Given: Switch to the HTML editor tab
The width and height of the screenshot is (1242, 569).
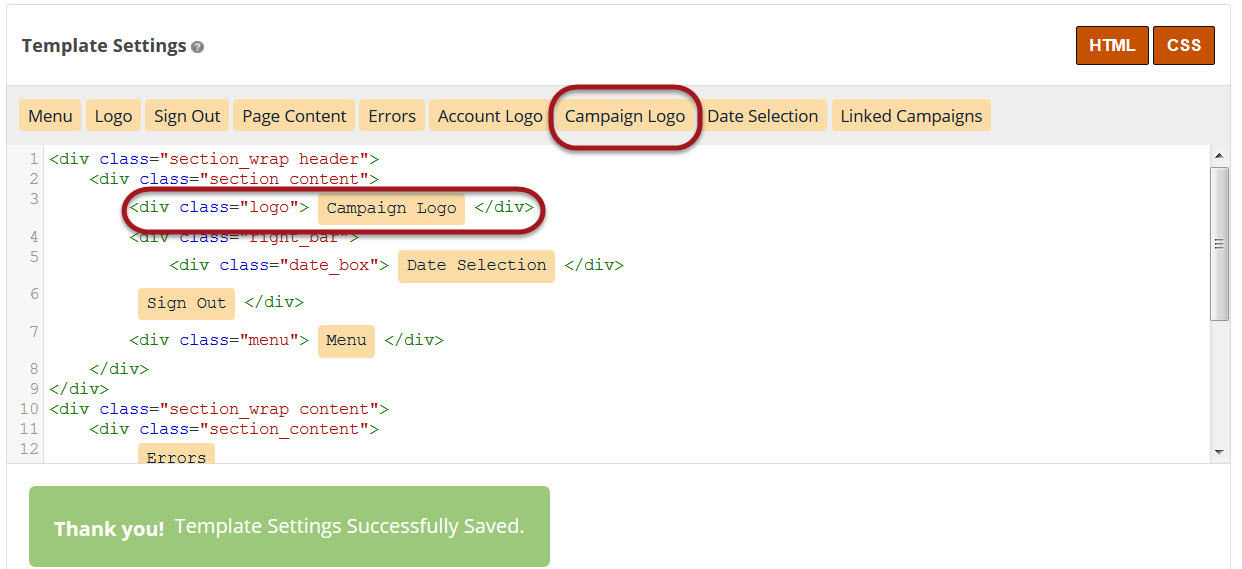Looking at the screenshot, I should tap(1112, 46).
